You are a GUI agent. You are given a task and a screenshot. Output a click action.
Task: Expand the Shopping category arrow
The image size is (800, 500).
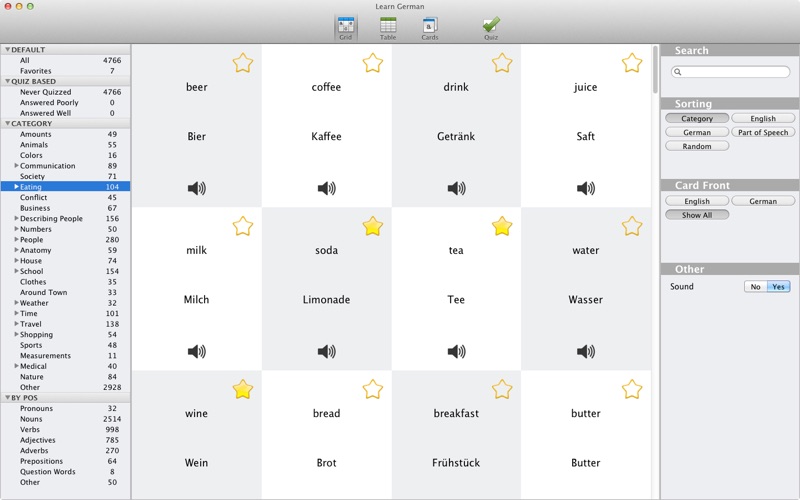click(16, 334)
